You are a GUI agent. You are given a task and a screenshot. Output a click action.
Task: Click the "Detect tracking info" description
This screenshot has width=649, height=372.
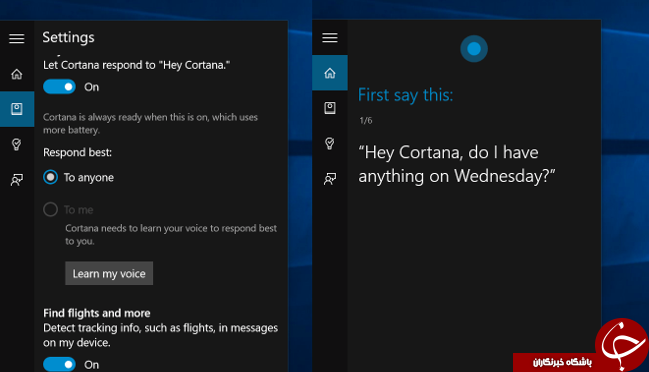click(161, 335)
